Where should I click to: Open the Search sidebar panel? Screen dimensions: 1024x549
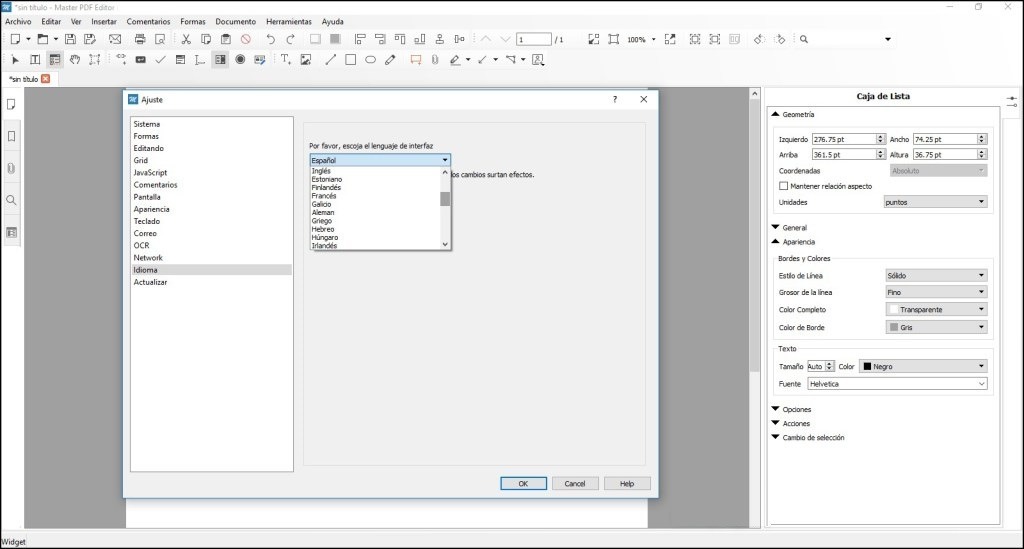11,200
